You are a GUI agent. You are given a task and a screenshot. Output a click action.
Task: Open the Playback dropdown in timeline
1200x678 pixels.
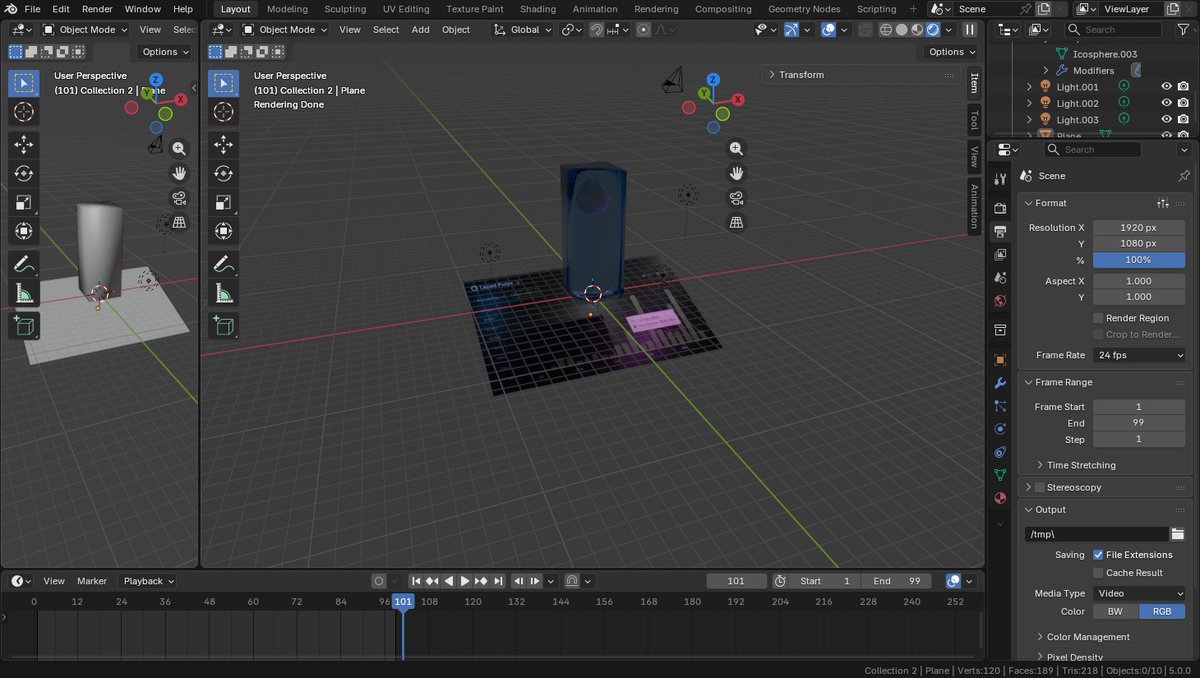pyautogui.click(x=148, y=581)
